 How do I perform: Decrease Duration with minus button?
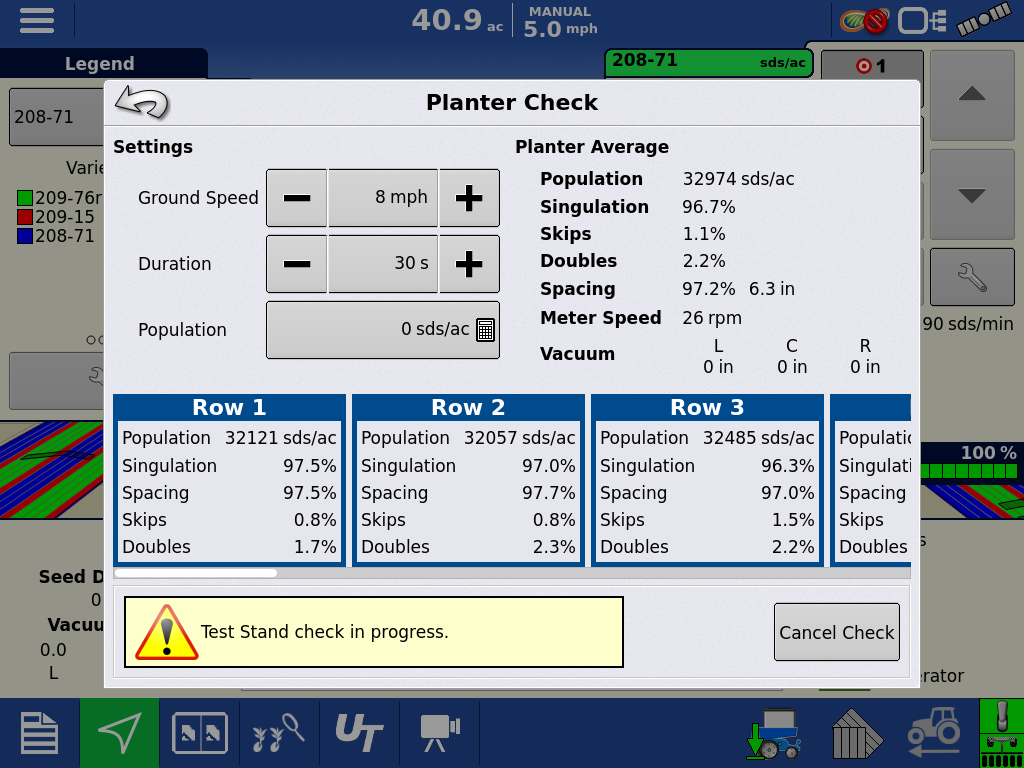click(x=296, y=264)
